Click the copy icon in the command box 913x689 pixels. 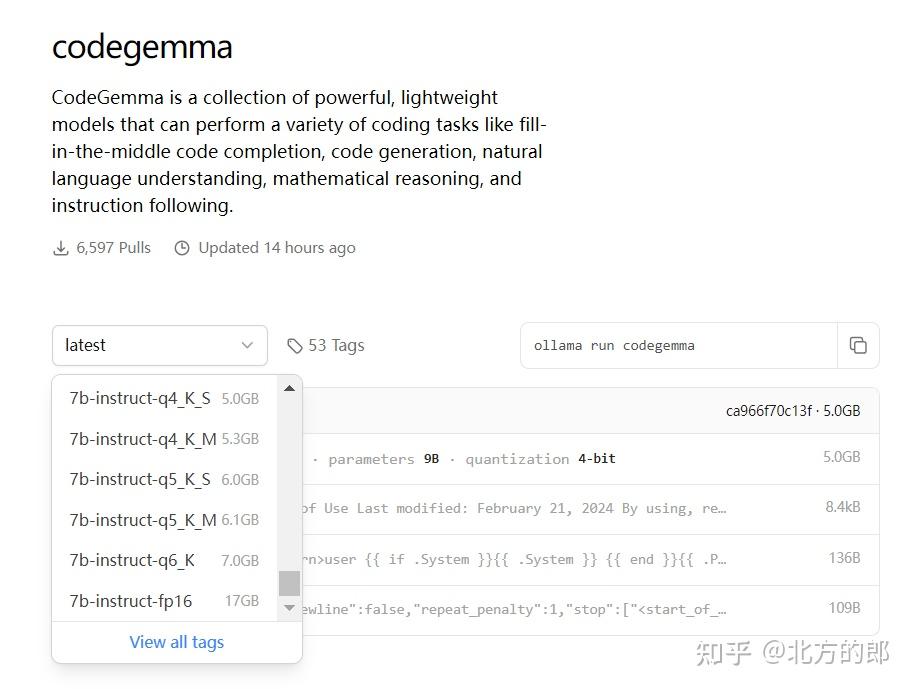[x=858, y=345]
